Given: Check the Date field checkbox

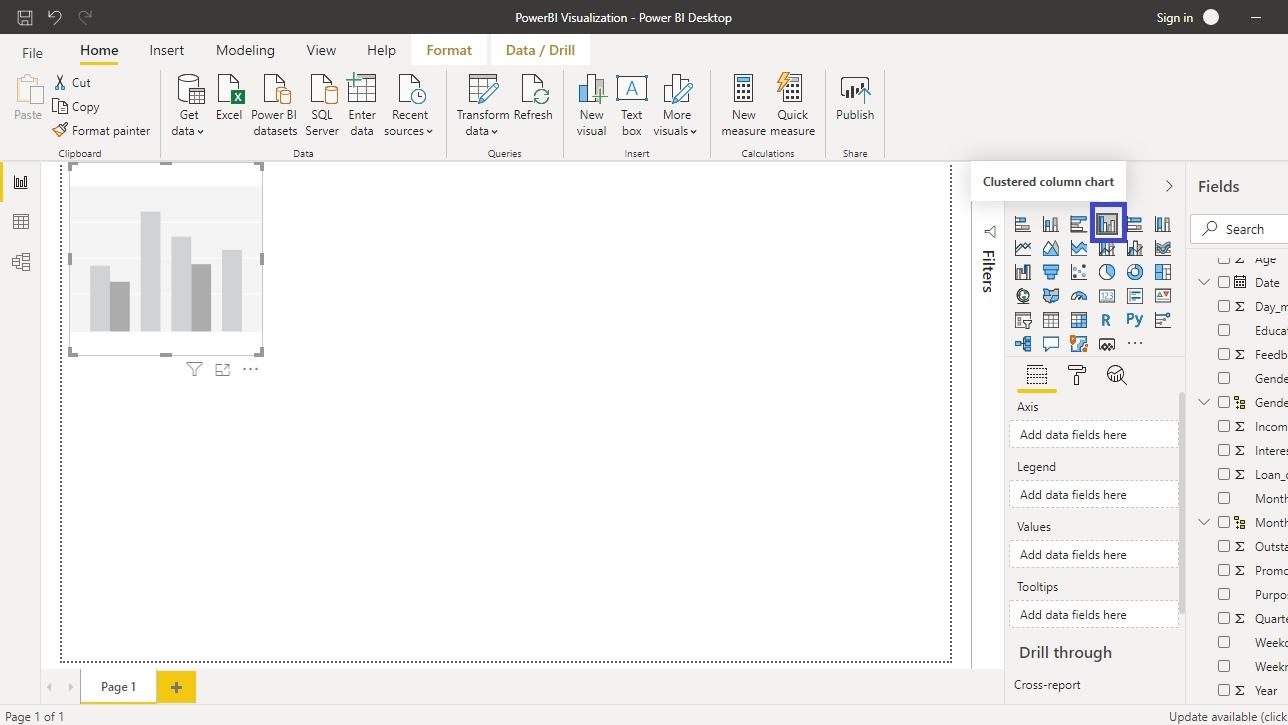Looking at the screenshot, I should [1224, 283].
